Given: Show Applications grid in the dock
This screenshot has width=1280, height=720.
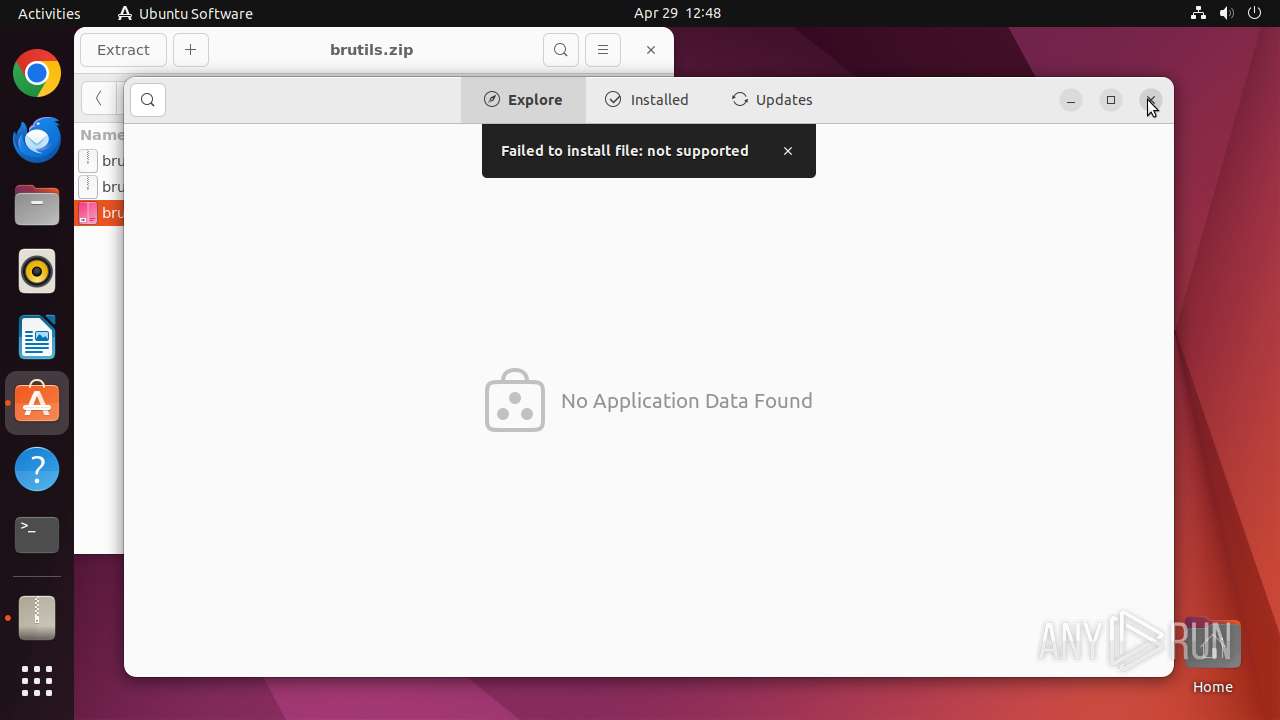Looking at the screenshot, I should pos(37,681).
